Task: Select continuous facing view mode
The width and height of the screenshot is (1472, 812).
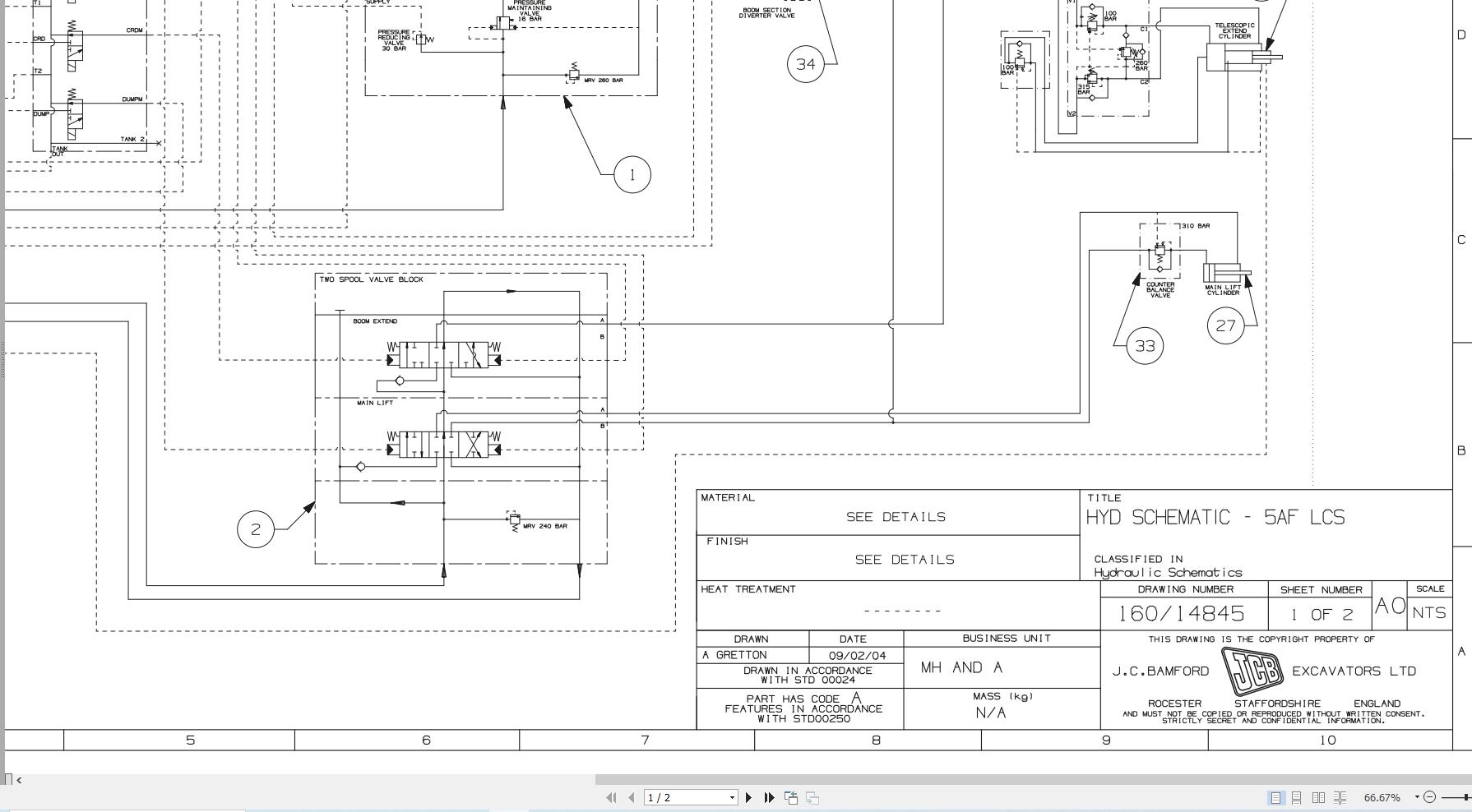Action: tap(1340, 797)
